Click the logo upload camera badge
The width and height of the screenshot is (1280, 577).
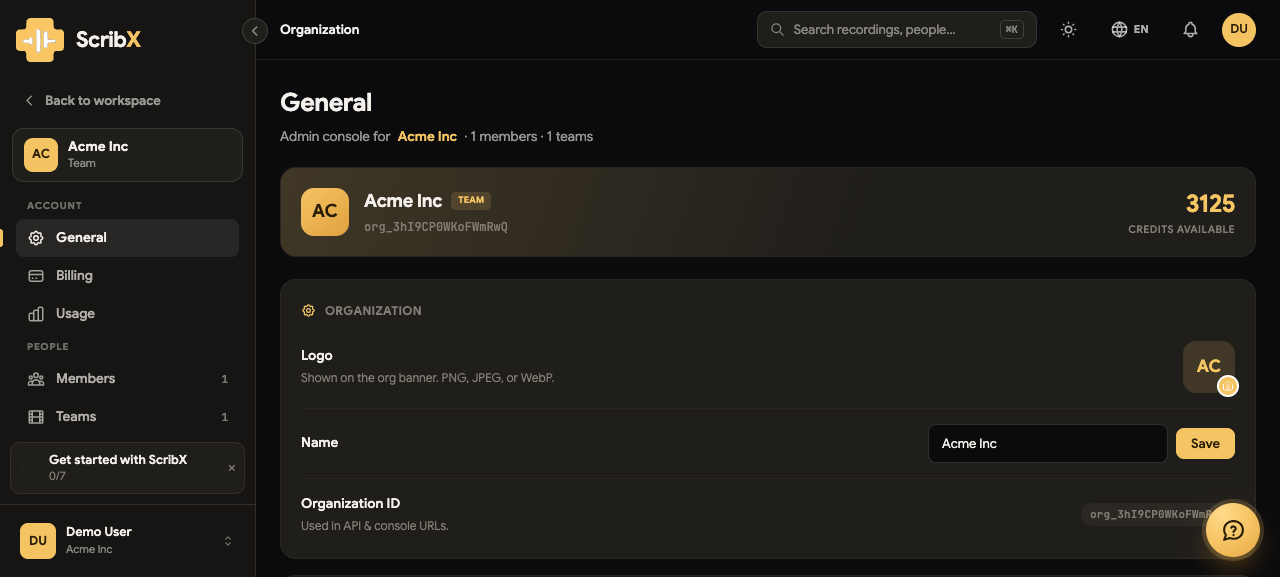pyautogui.click(x=1228, y=386)
